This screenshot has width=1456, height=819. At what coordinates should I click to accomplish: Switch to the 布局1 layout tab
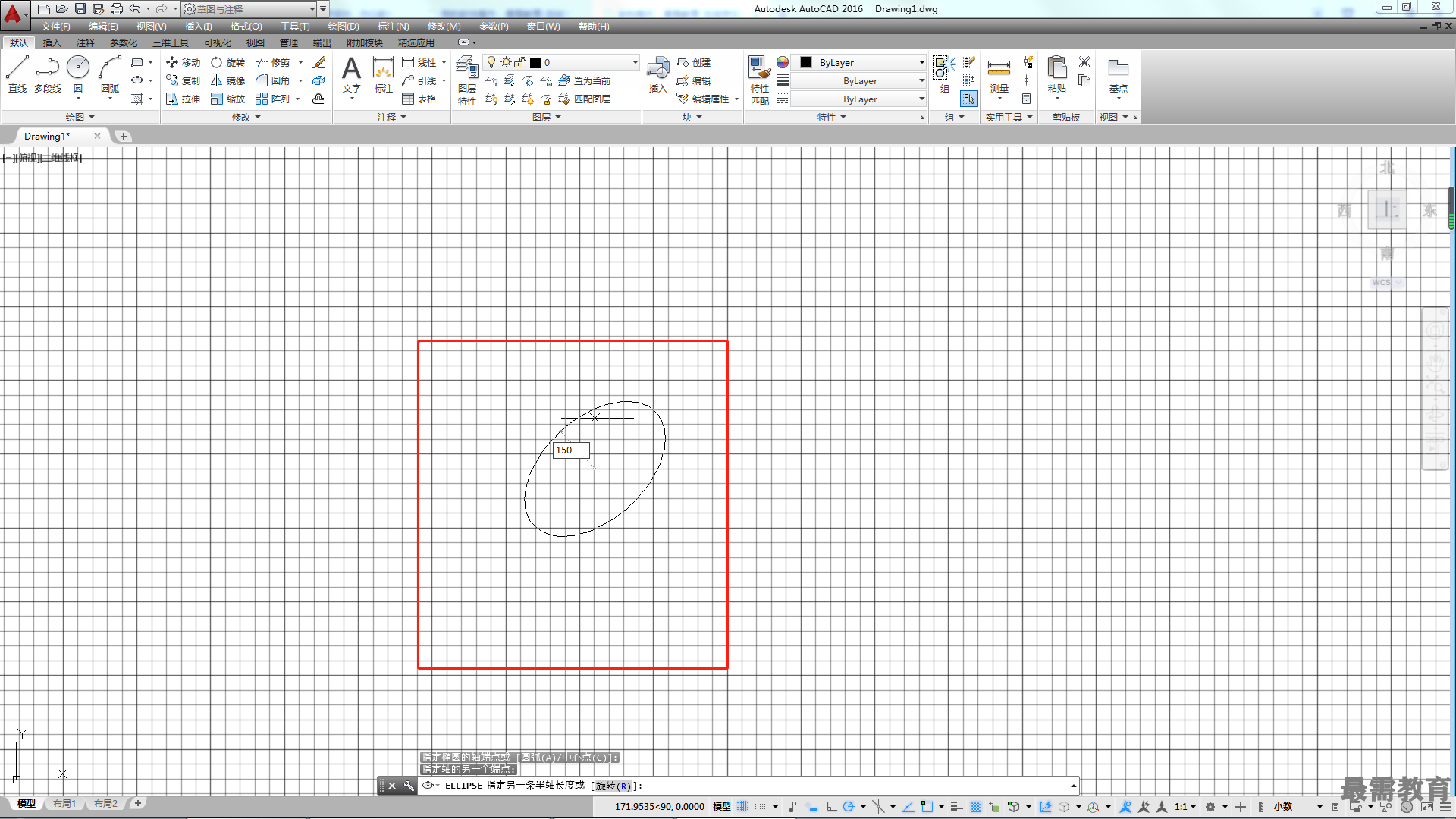click(x=64, y=803)
